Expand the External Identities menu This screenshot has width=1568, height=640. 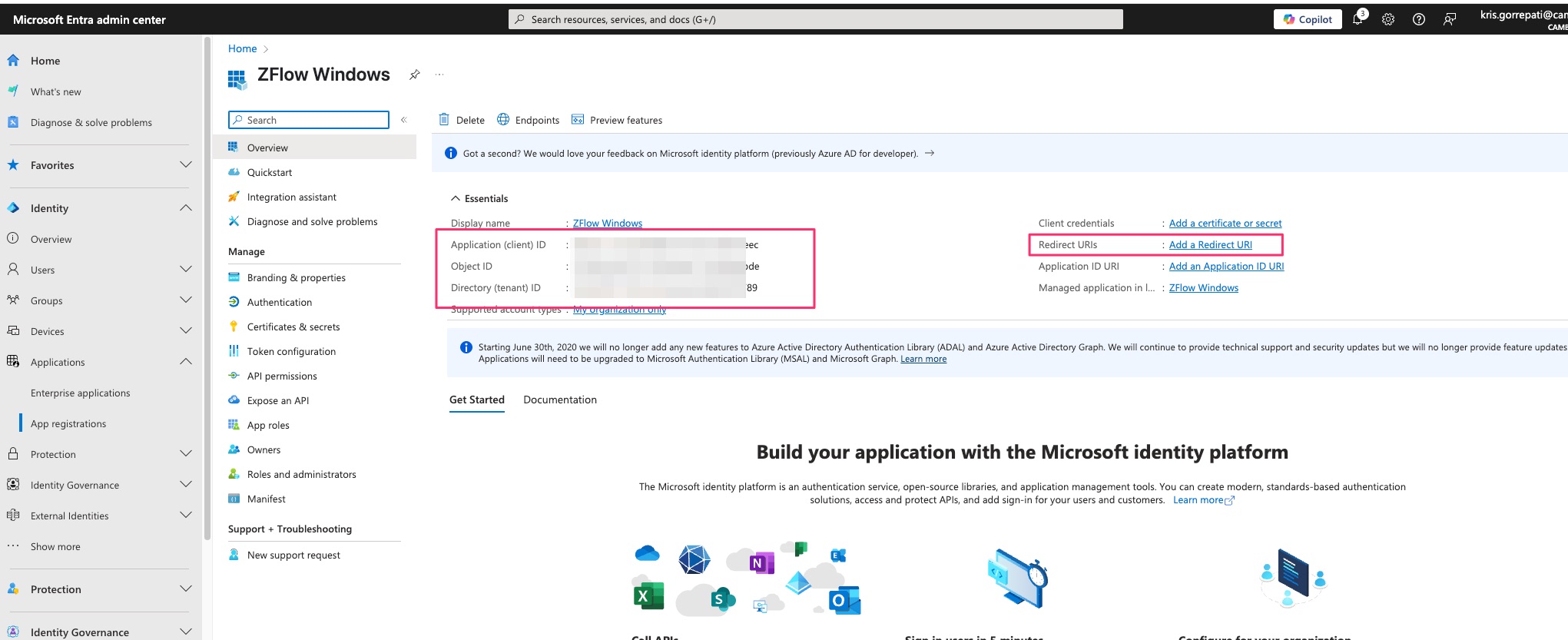(x=185, y=516)
